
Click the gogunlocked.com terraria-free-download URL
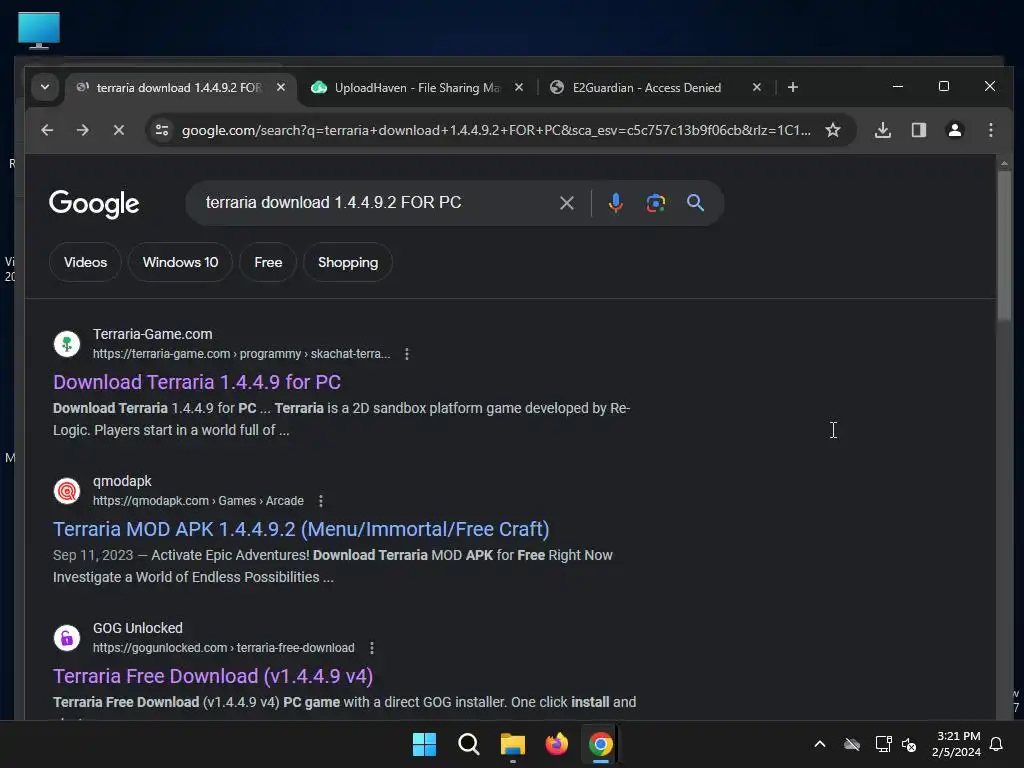pyautogui.click(x=223, y=648)
